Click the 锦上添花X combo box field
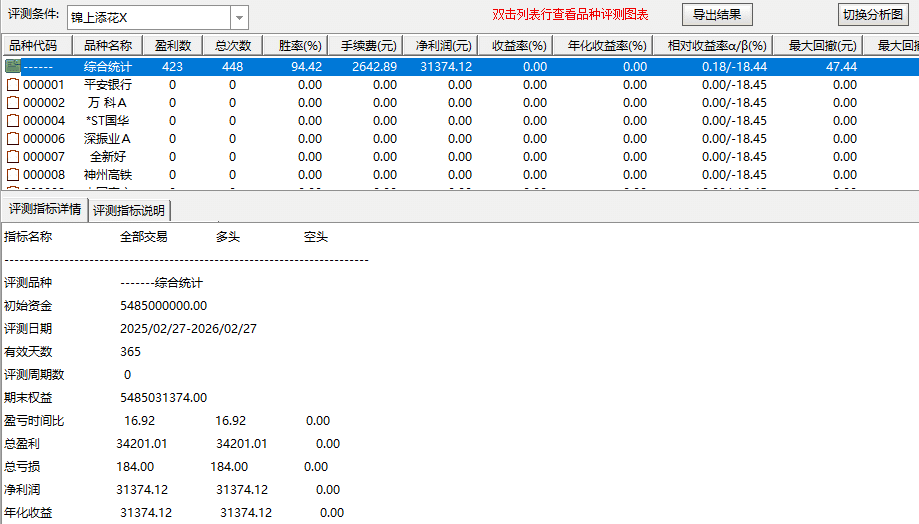The image size is (919, 524). (x=148, y=17)
